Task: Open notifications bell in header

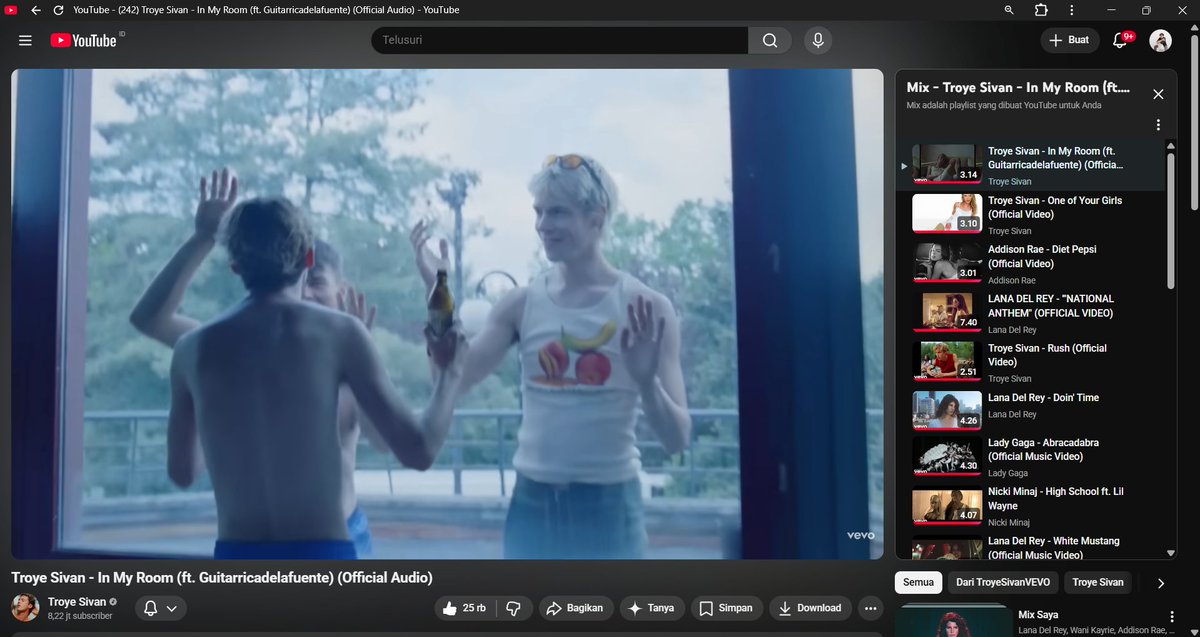Action: click(1120, 40)
